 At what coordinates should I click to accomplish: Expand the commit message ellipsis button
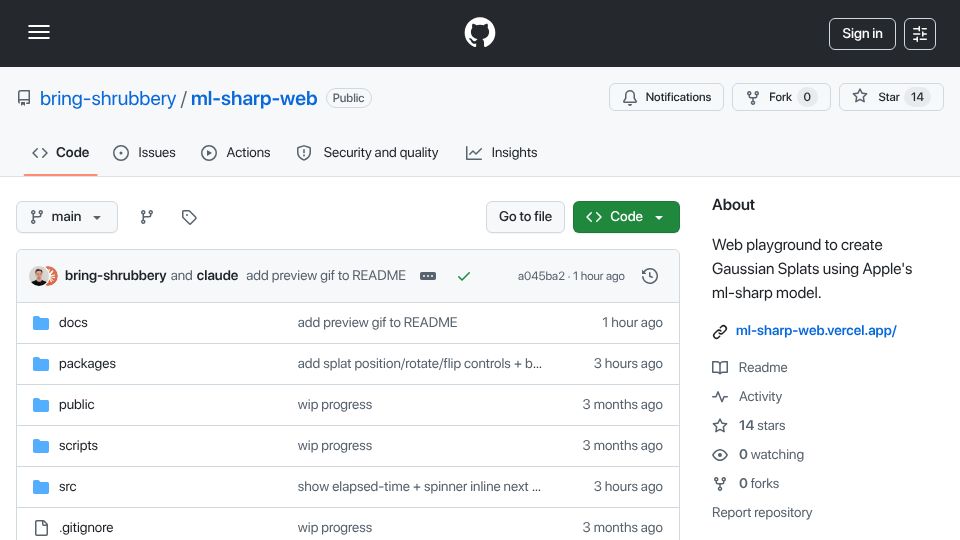[428, 276]
